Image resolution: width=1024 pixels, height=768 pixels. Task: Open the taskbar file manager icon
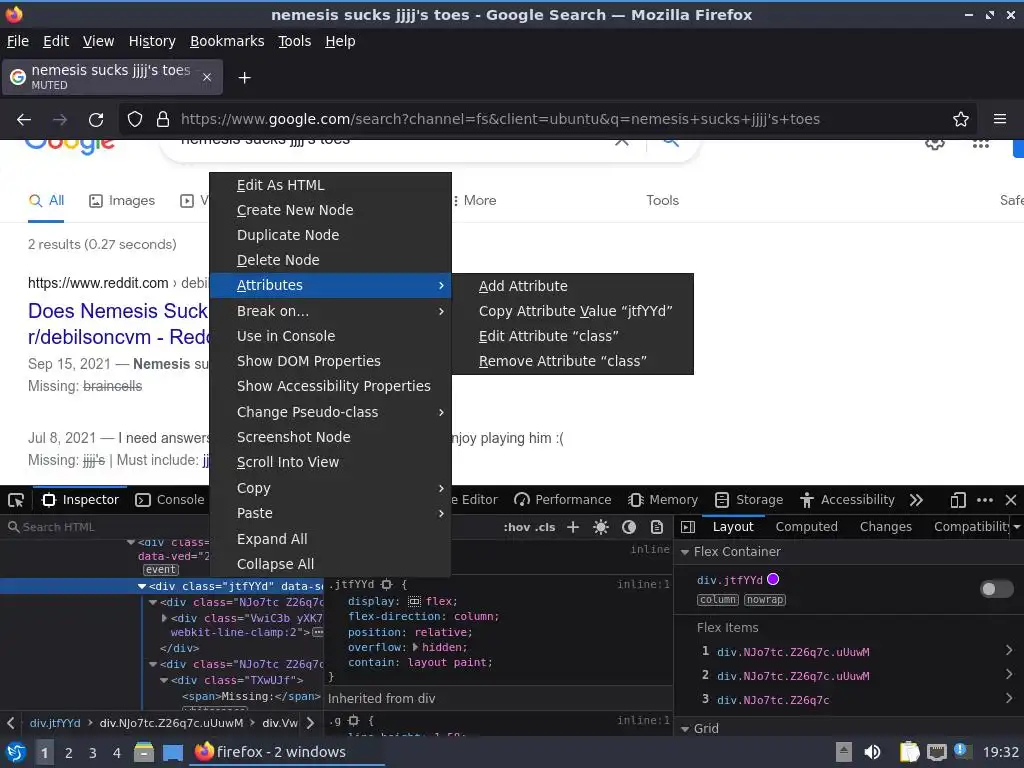(x=144, y=752)
